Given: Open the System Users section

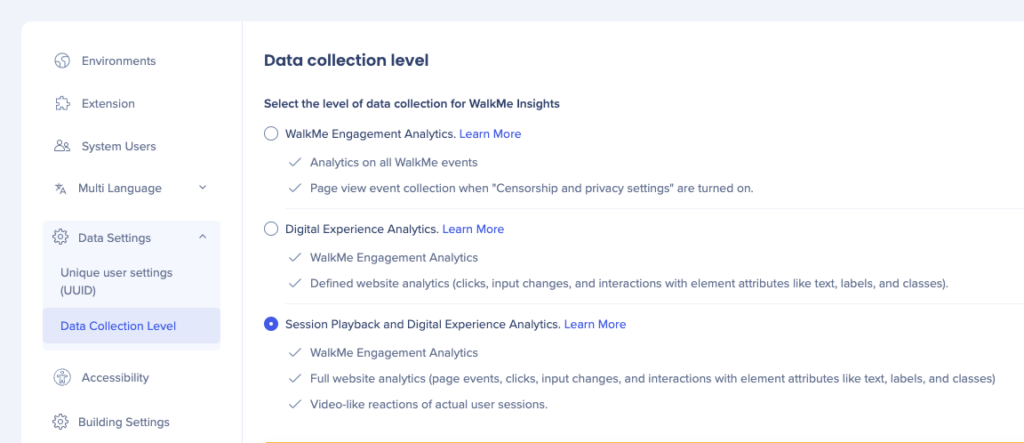Looking at the screenshot, I should (118, 146).
